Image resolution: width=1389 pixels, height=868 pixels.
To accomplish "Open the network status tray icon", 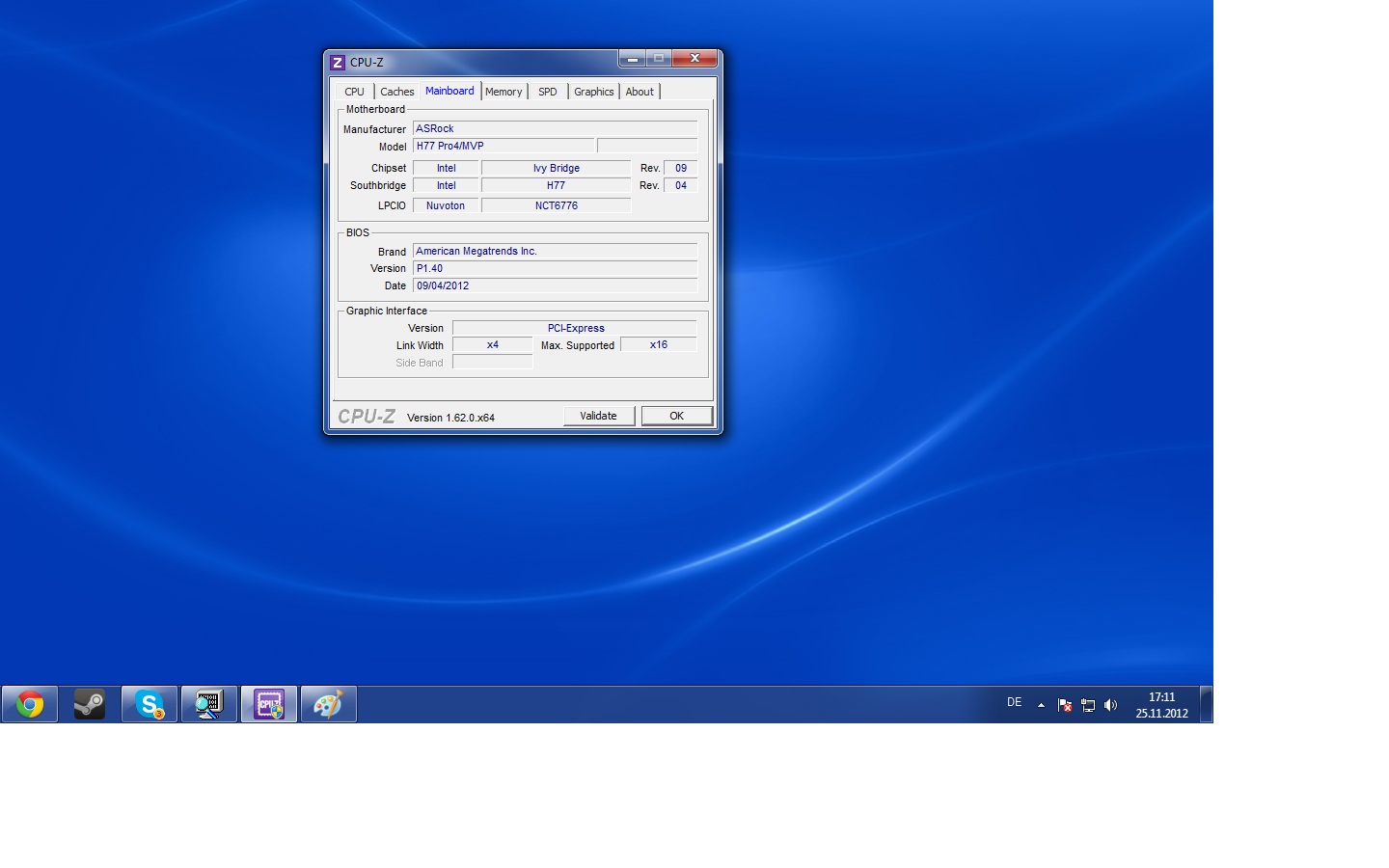I will click(x=1088, y=705).
